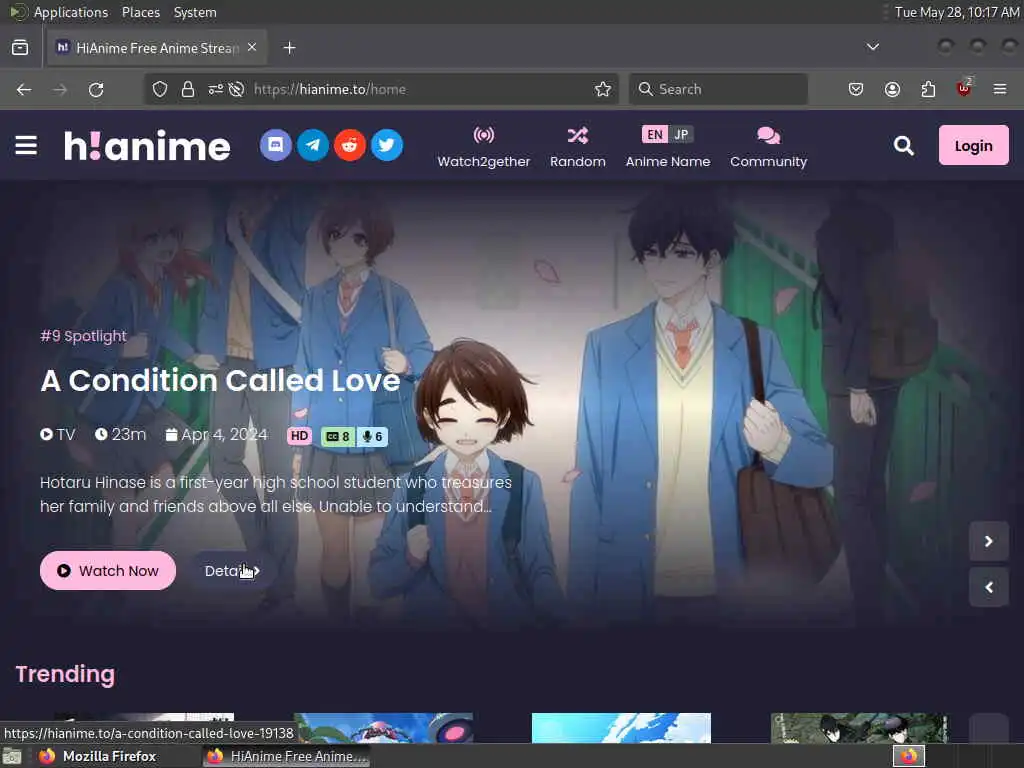
Task: Open the System menu
Action: 195,12
